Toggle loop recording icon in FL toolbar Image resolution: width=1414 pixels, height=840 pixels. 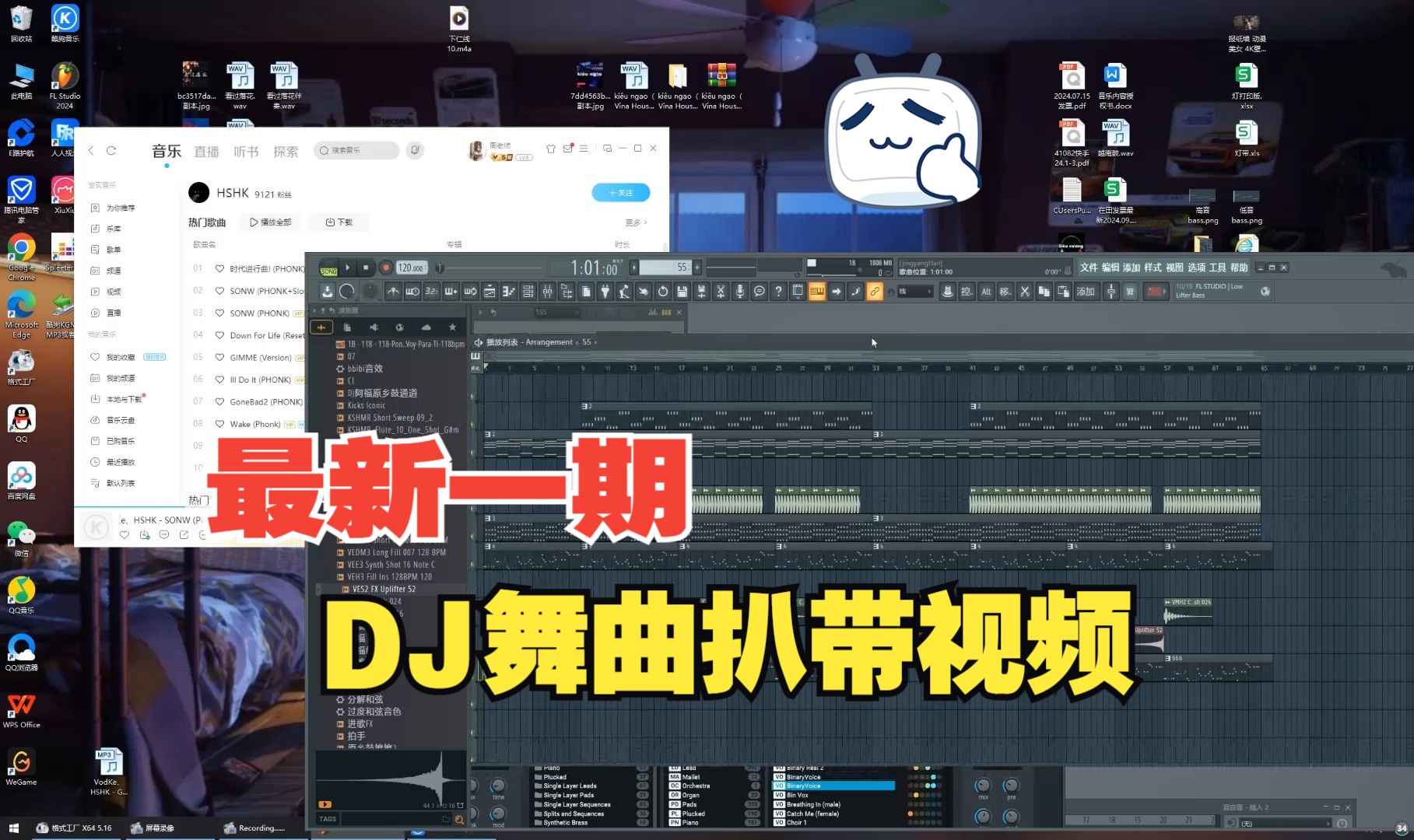click(x=470, y=291)
